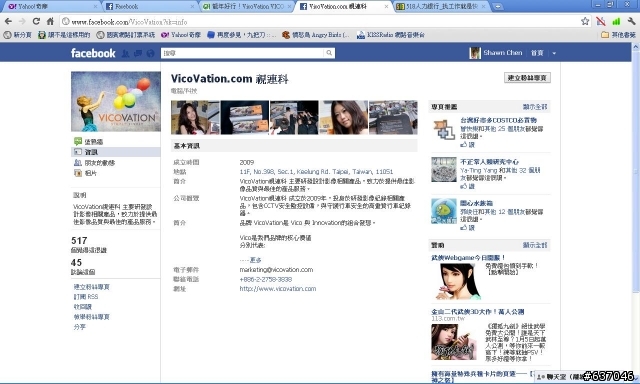Viewport: 640px width, 384px height.
Task: Open the browser home page icon
Action: 50,21
